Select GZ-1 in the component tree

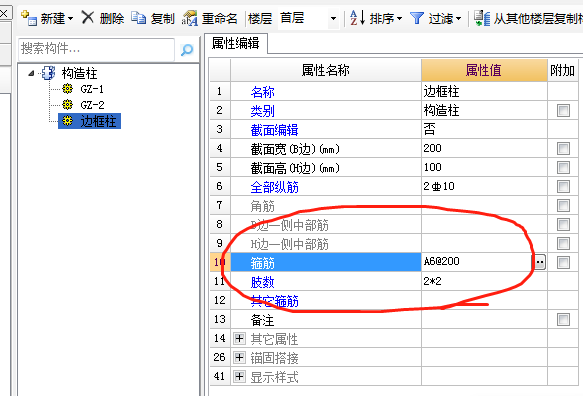[x=92, y=89]
